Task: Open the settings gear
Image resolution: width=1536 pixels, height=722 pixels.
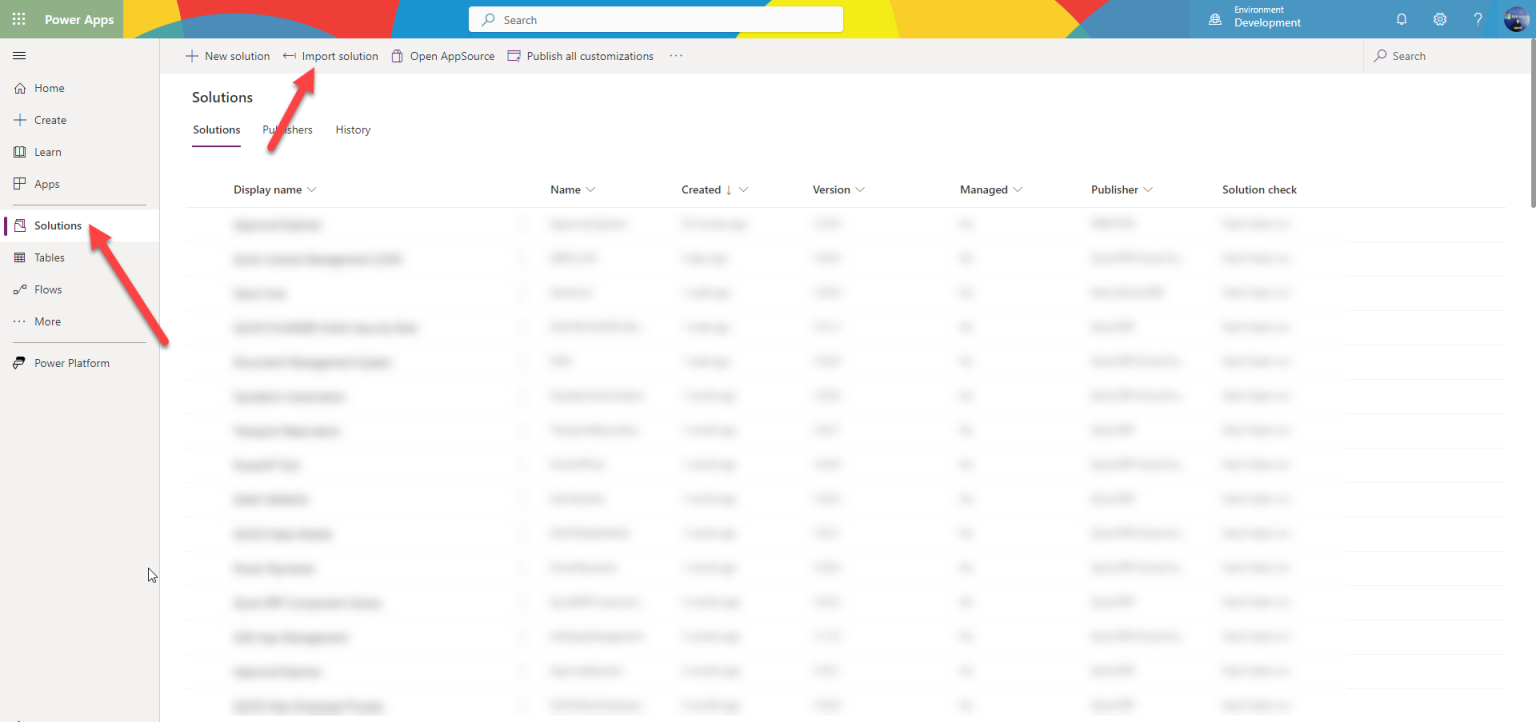Action: (x=1440, y=19)
